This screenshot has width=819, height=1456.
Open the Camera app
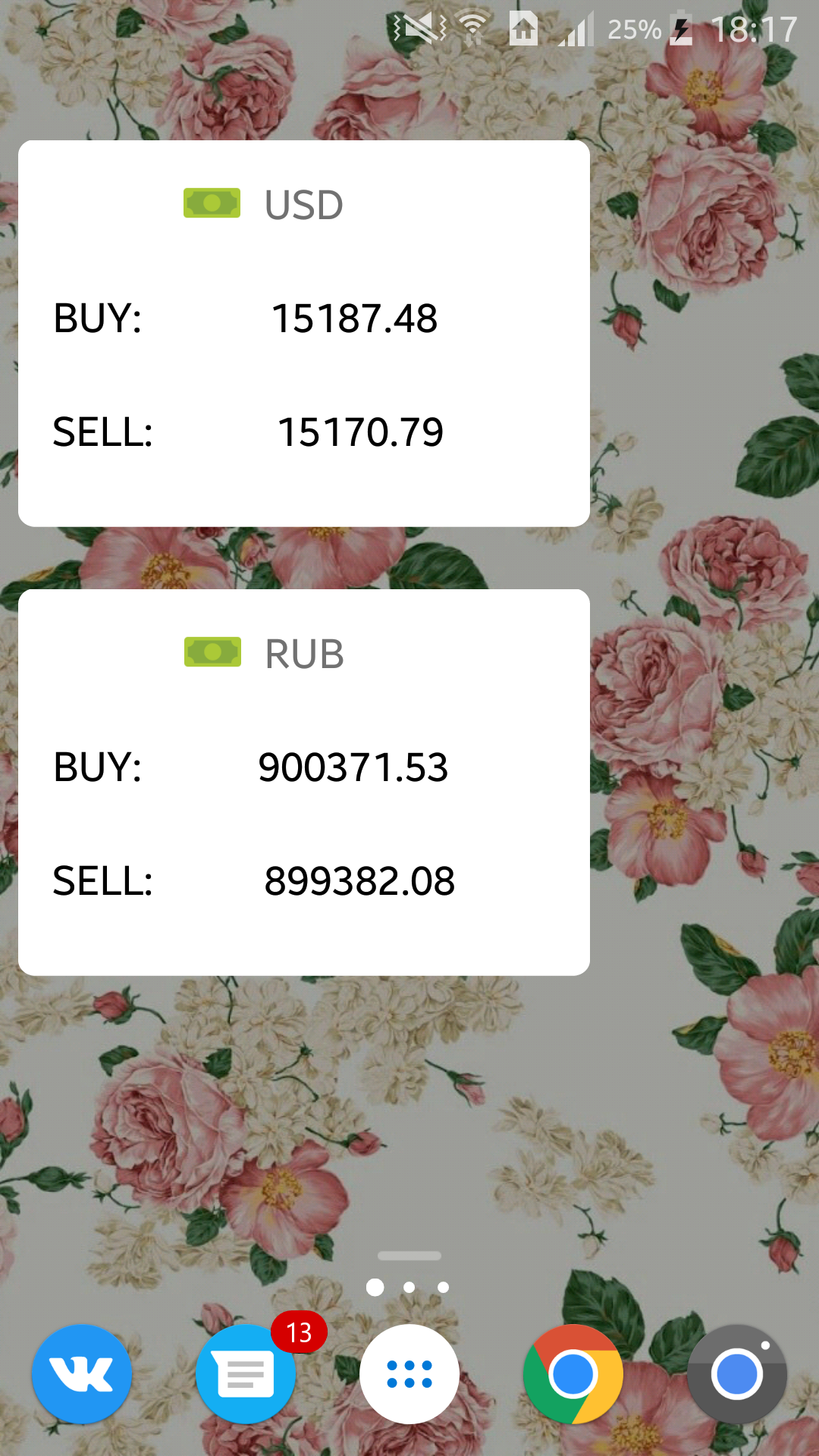(736, 1373)
